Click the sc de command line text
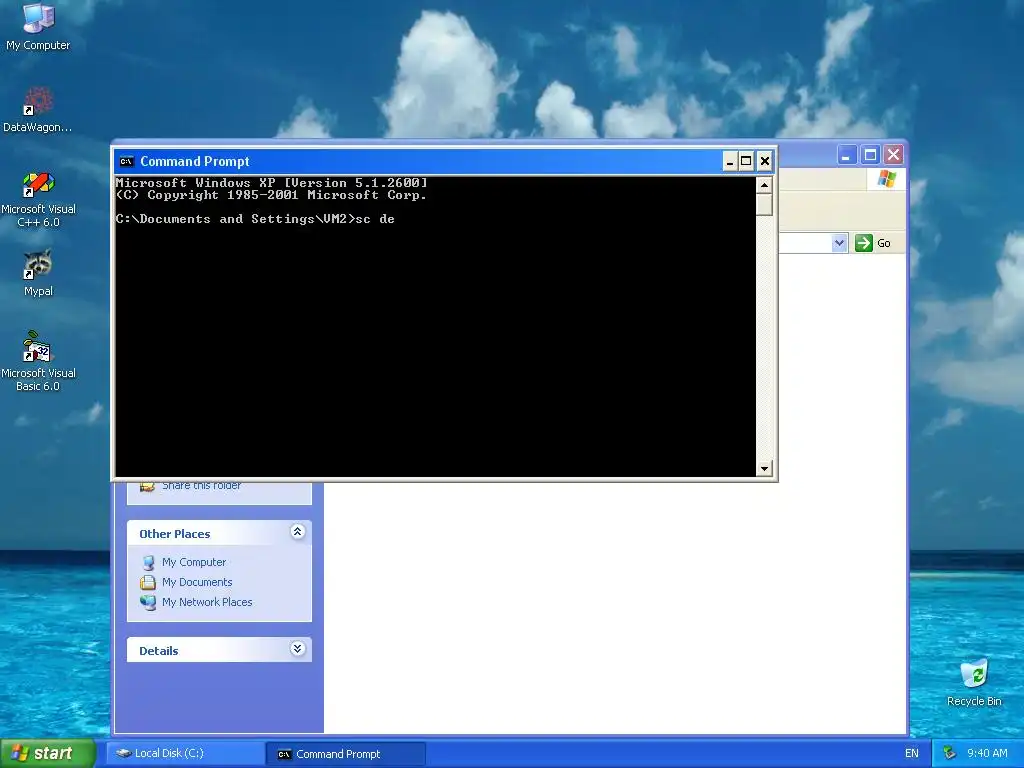Viewport: 1024px width, 768px height. point(375,219)
